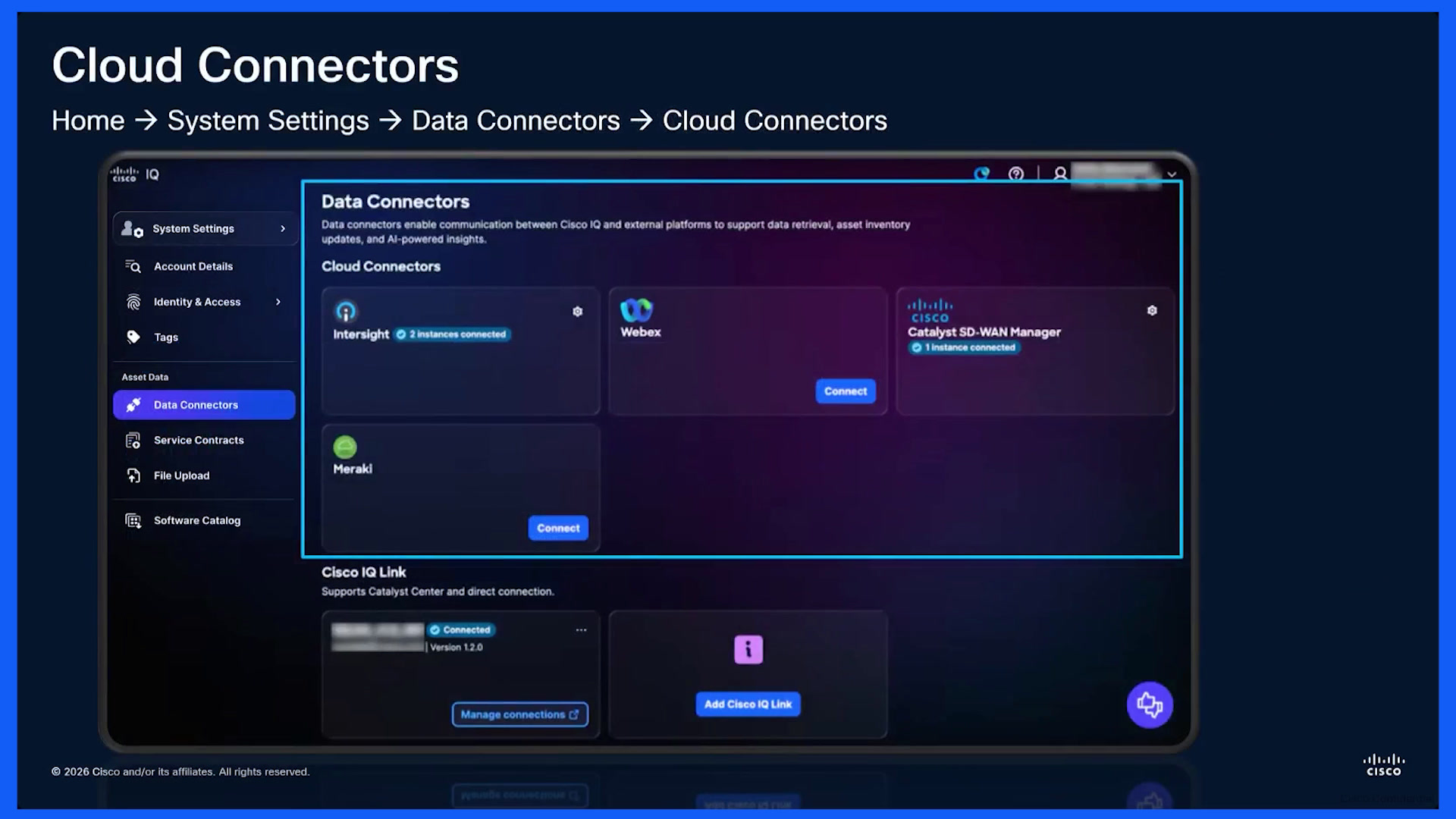The image size is (1456, 819).
Task: Click the pink info icon
Action: [748, 650]
